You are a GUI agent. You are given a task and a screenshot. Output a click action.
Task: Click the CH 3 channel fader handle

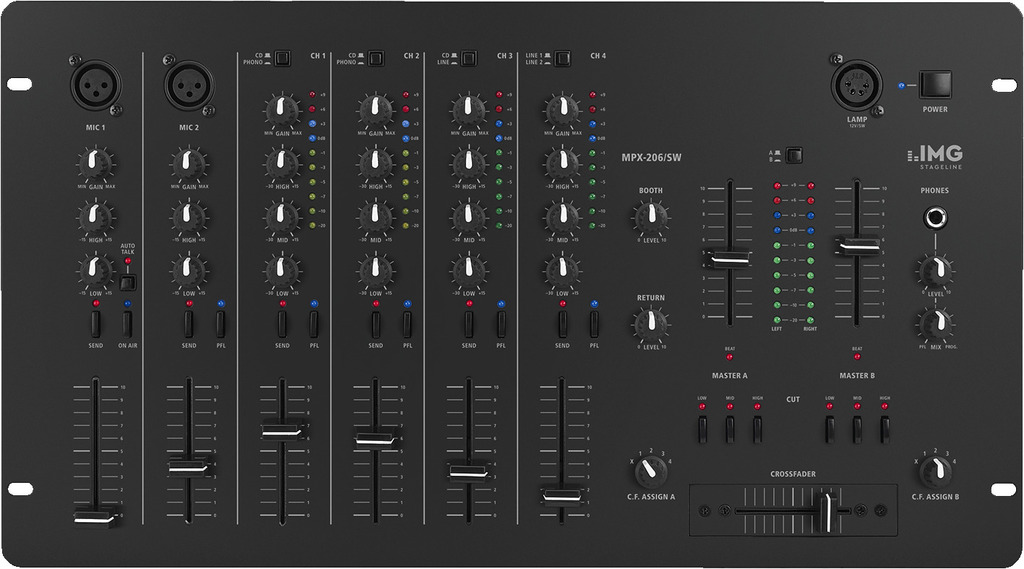tap(468, 469)
